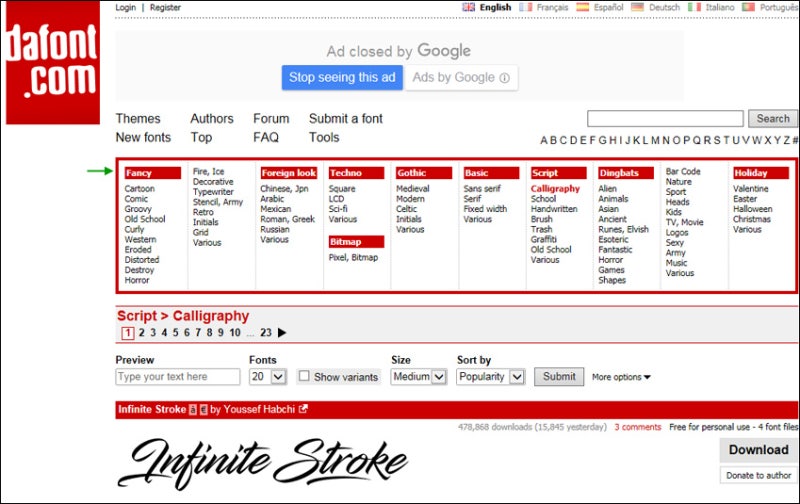Image resolution: width=800 pixels, height=504 pixels.
Task: Download the Infinite Stroke font
Action: [x=758, y=450]
